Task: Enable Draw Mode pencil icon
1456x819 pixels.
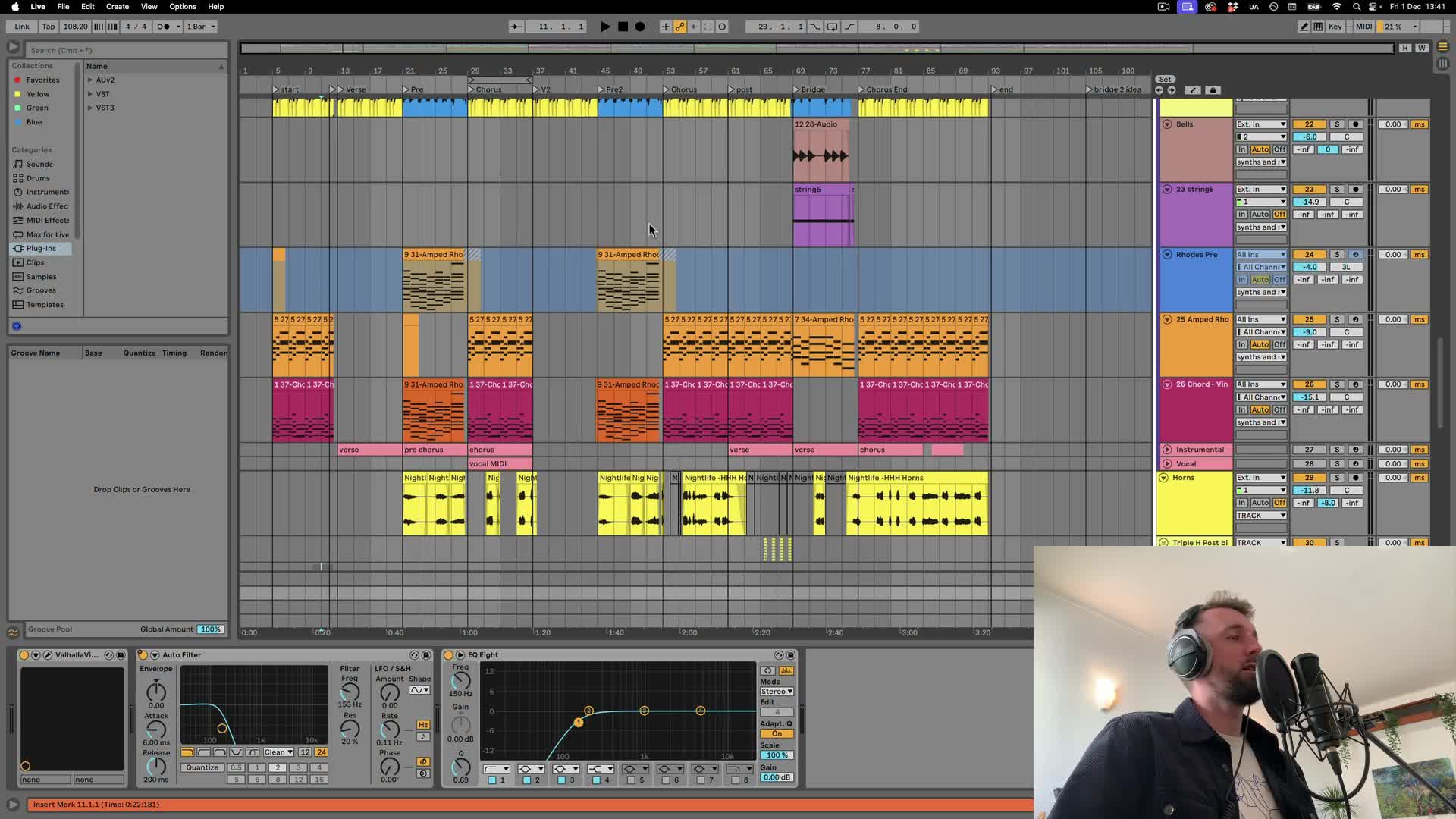Action: pyautogui.click(x=1304, y=27)
